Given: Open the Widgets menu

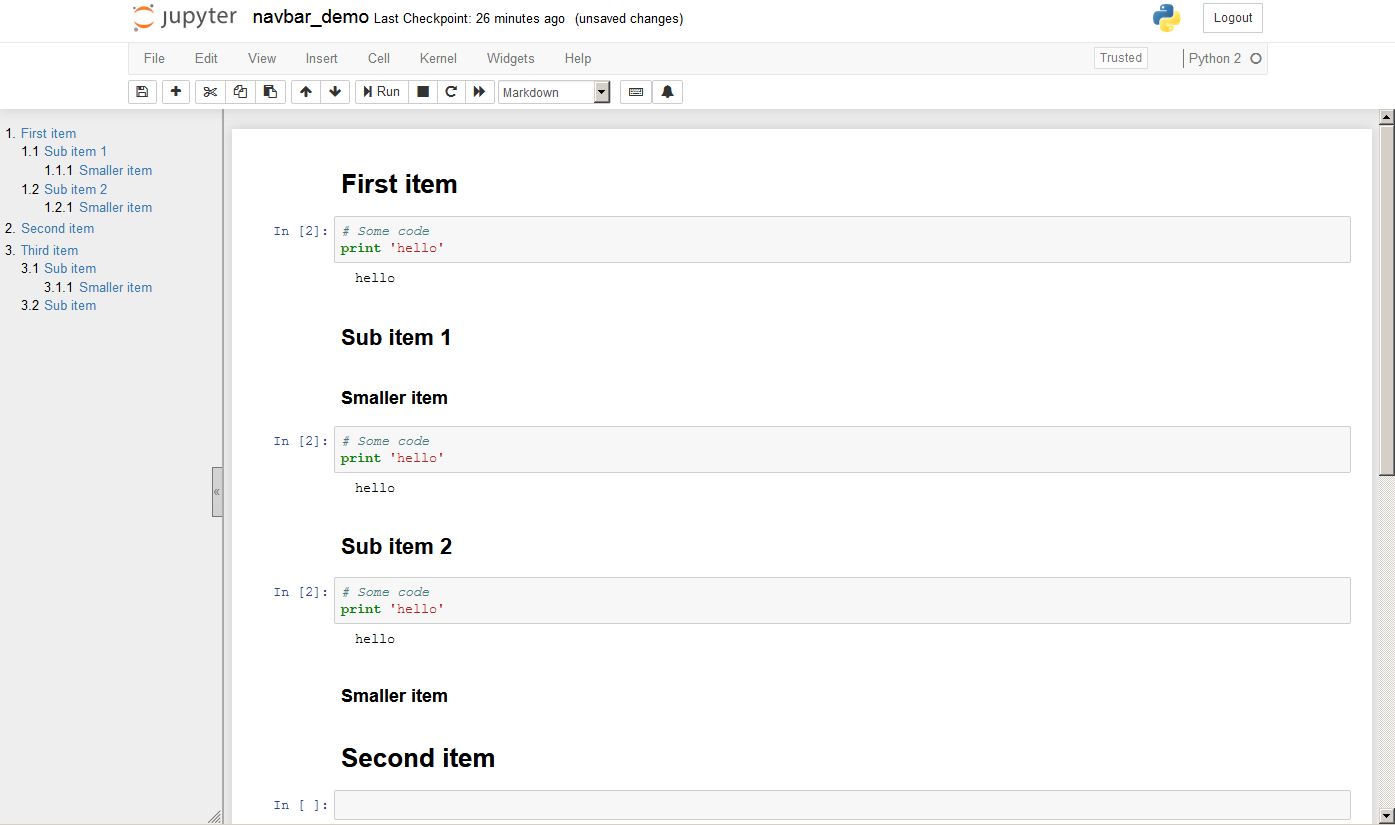Looking at the screenshot, I should pos(510,58).
